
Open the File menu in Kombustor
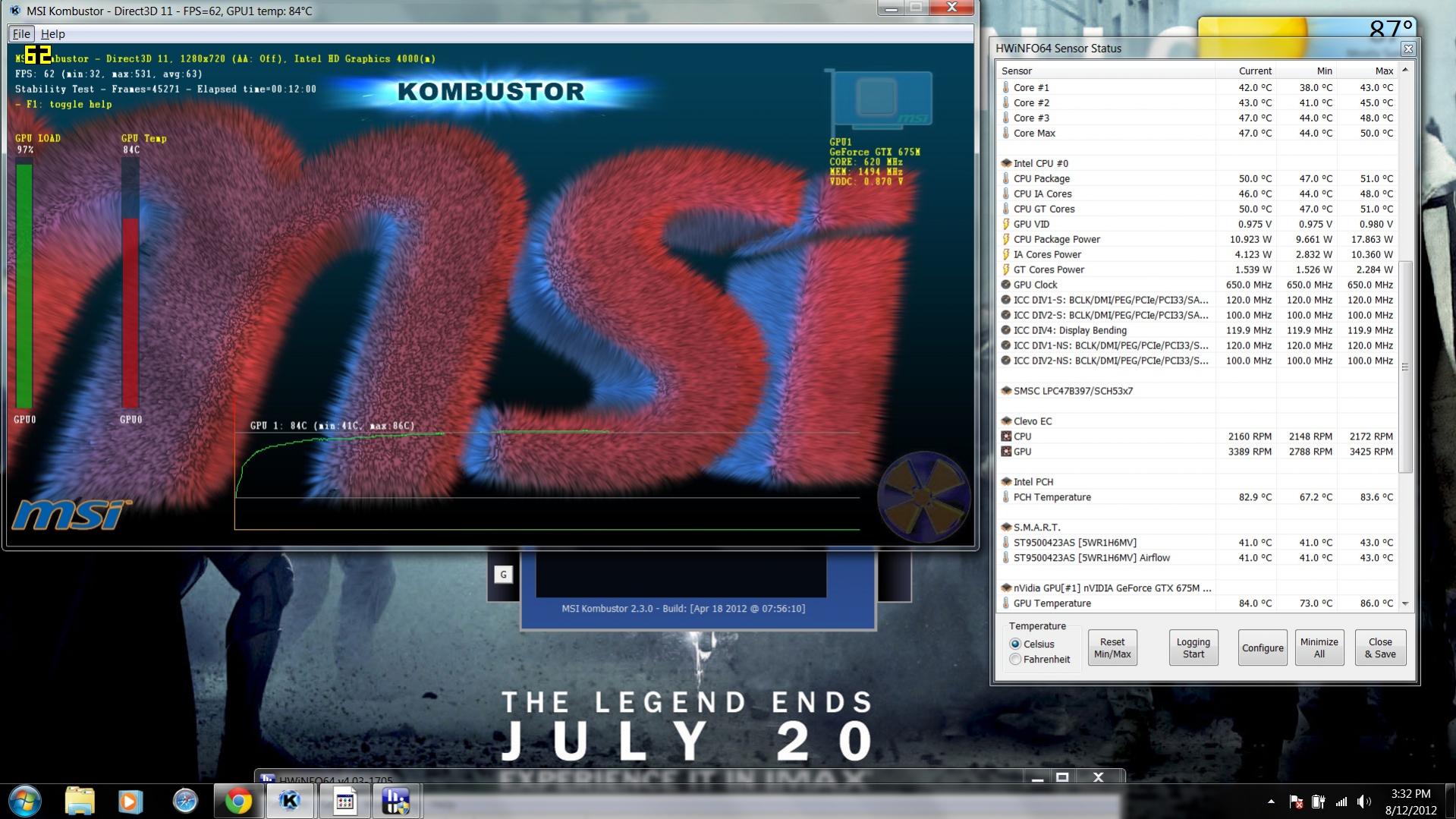(x=21, y=33)
